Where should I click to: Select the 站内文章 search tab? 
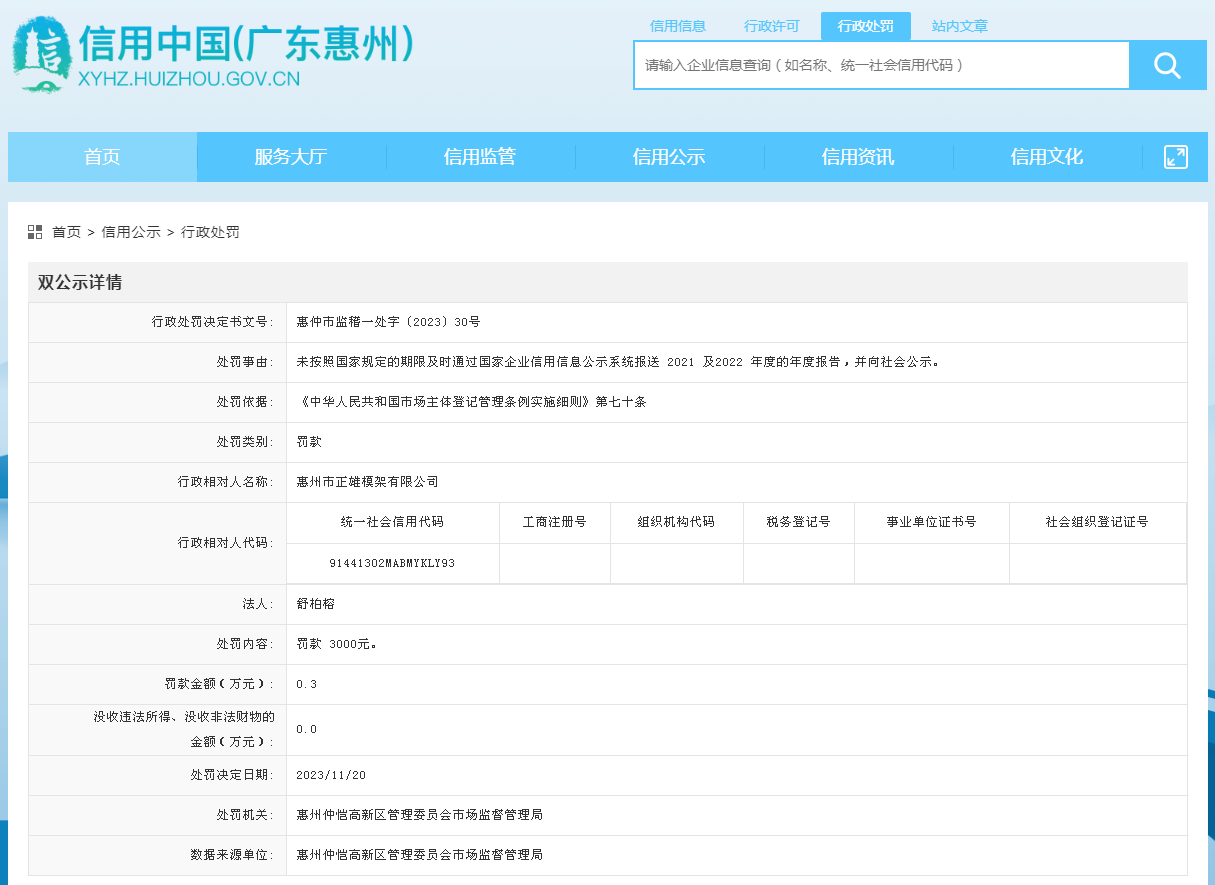click(960, 26)
